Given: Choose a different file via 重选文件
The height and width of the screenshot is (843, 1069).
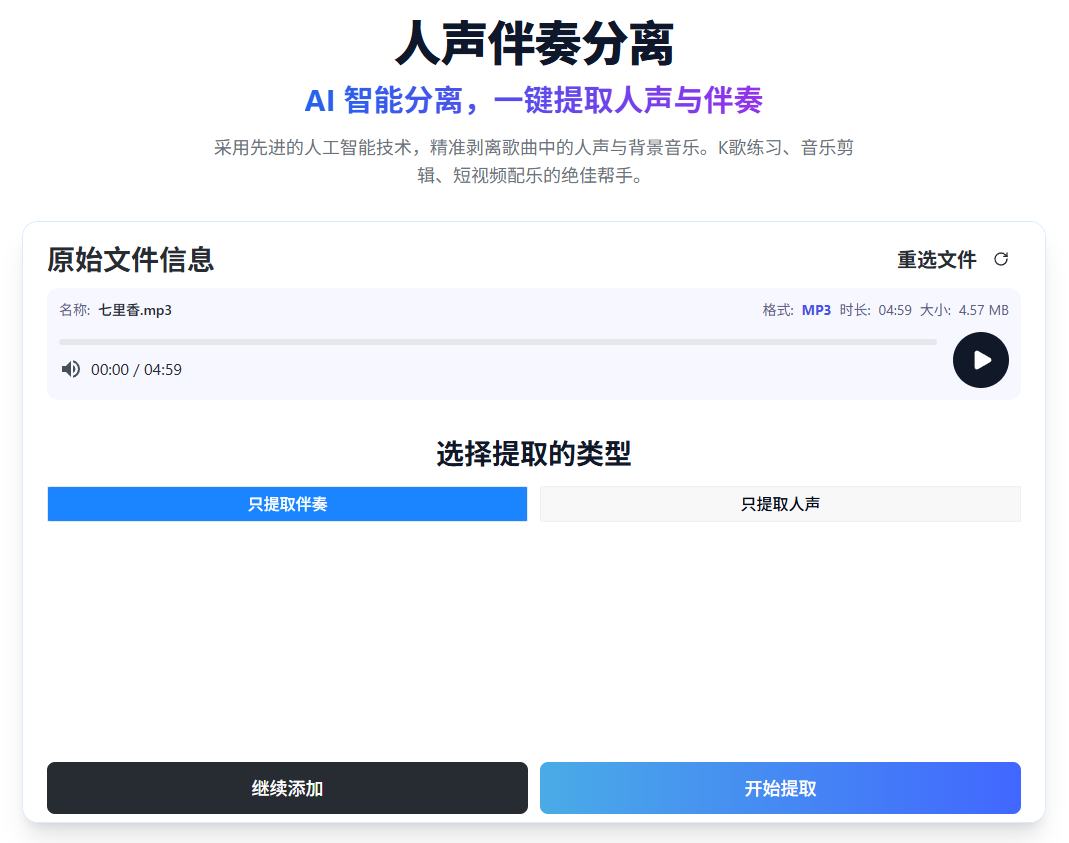Looking at the screenshot, I should point(937,260).
